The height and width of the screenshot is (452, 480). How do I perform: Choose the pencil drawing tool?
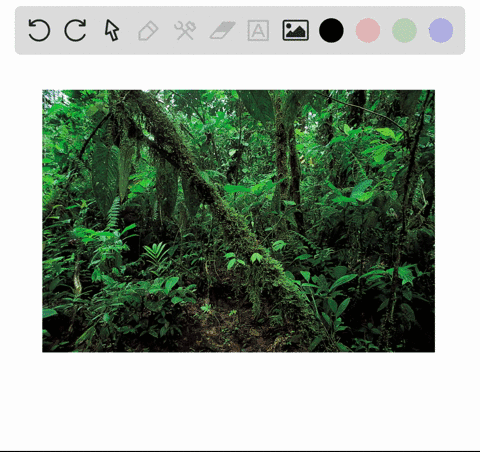pyautogui.click(x=148, y=31)
